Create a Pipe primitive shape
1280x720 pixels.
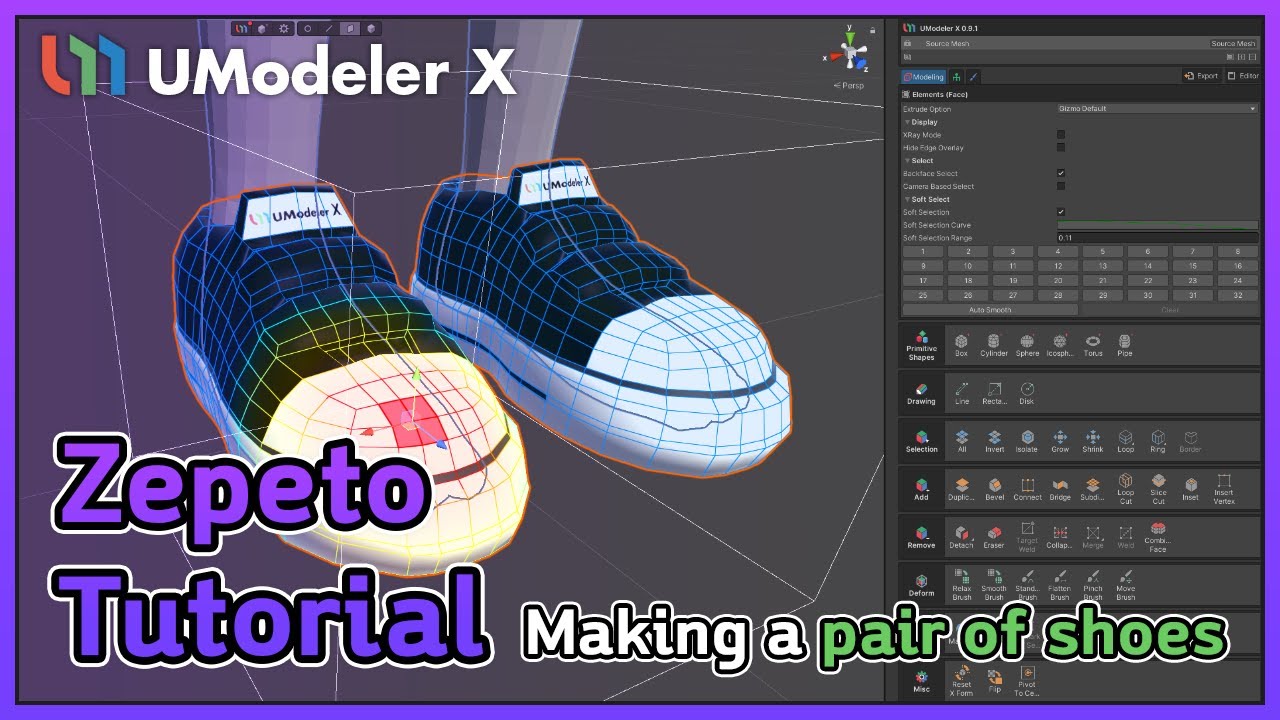1125,345
